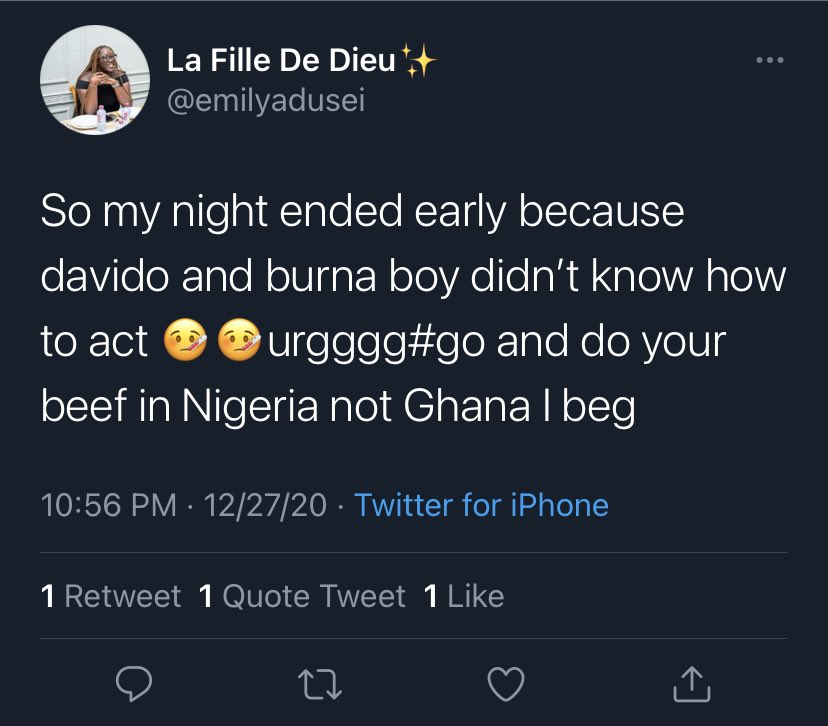Tap the retweet arrows icon
This screenshot has width=828, height=726.
[x=318, y=683]
